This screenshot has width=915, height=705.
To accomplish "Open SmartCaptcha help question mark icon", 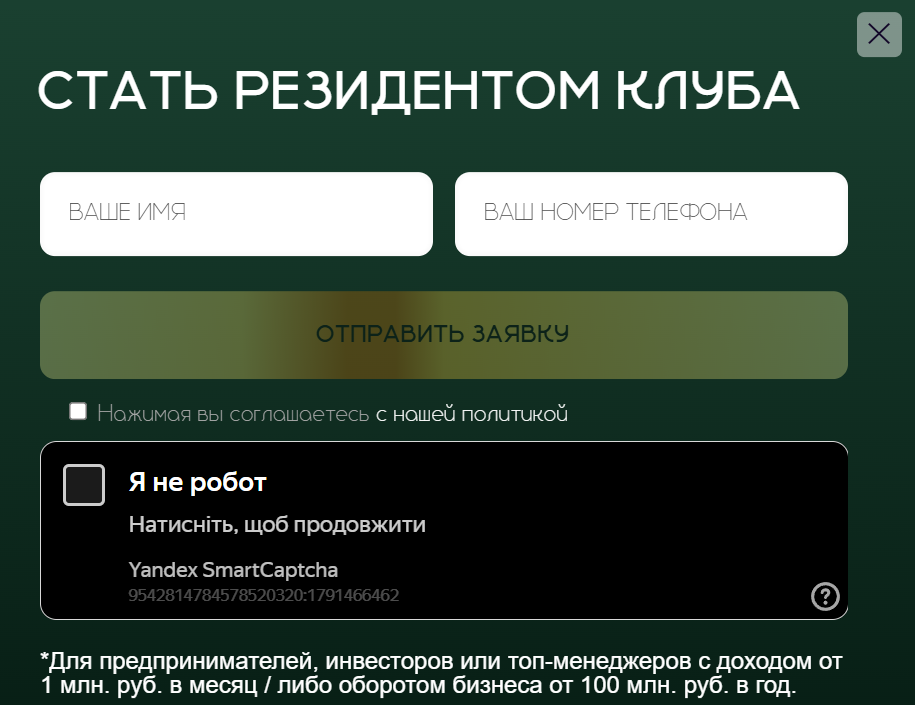I will (x=825, y=596).
